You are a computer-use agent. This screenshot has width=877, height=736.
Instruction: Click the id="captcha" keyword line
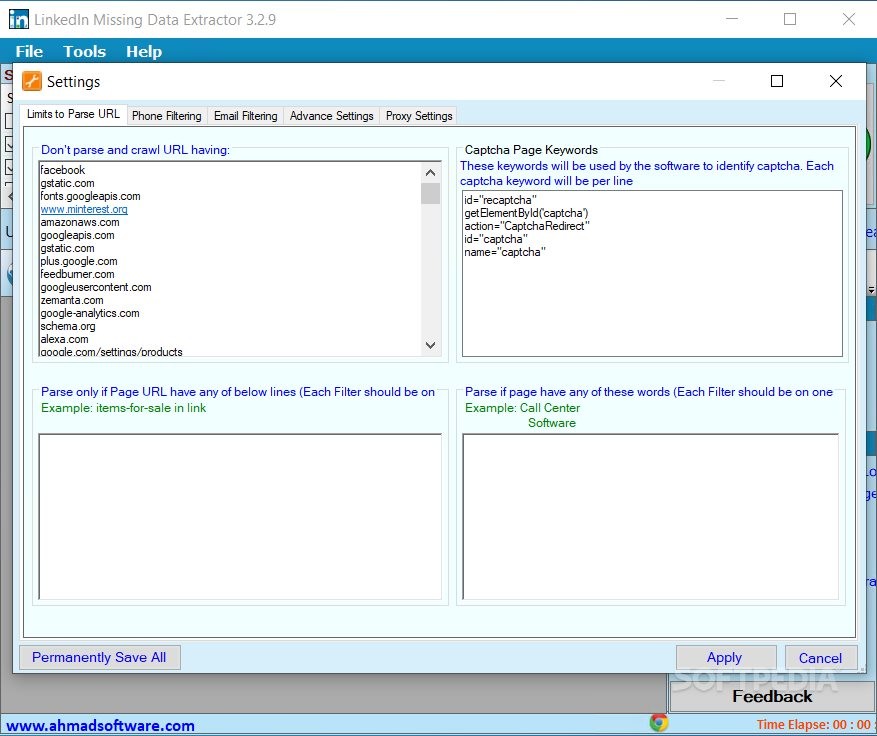496,239
